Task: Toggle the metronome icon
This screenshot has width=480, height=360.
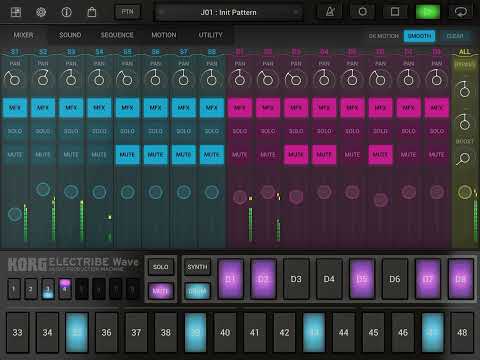Action: 330,12
